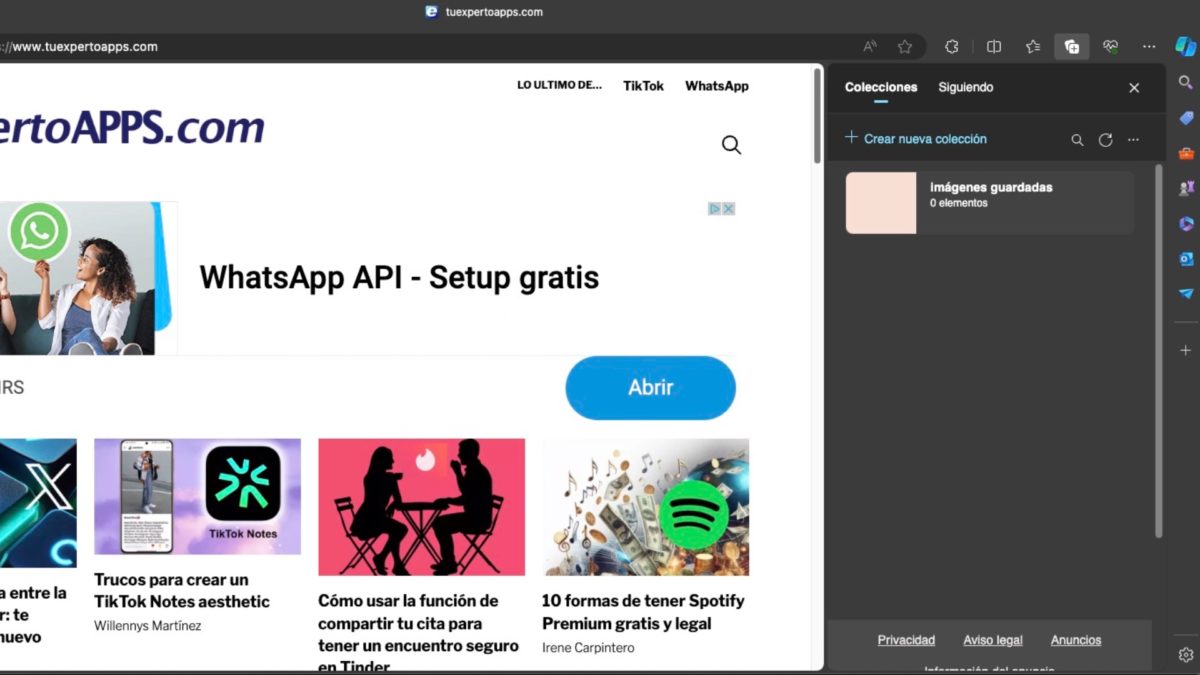The height and width of the screenshot is (675, 1200).
Task: Open the Tinder safe-date article headline
Action: [x=418, y=633]
